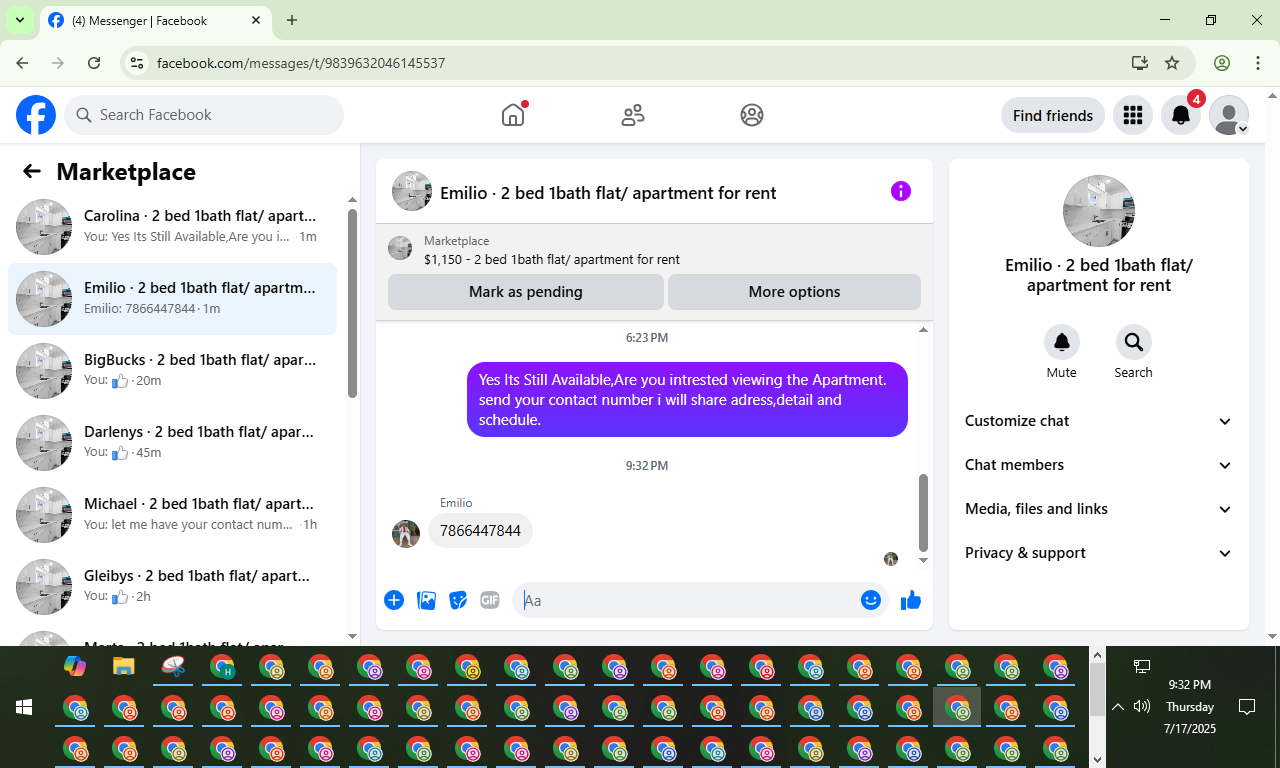This screenshot has height=768, width=1280.
Task: Open Chrome tab search dropdown
Action: point(19,20)
